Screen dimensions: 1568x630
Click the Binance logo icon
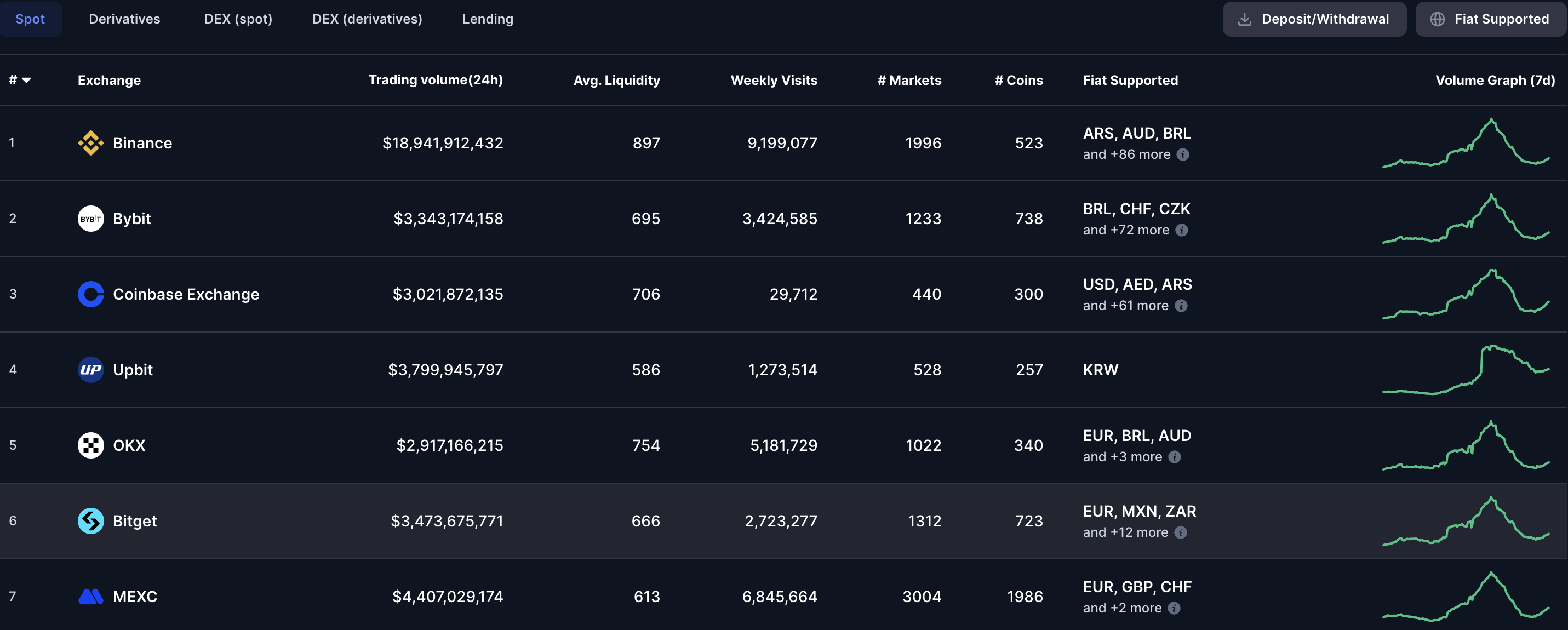[x=91, y=143]
